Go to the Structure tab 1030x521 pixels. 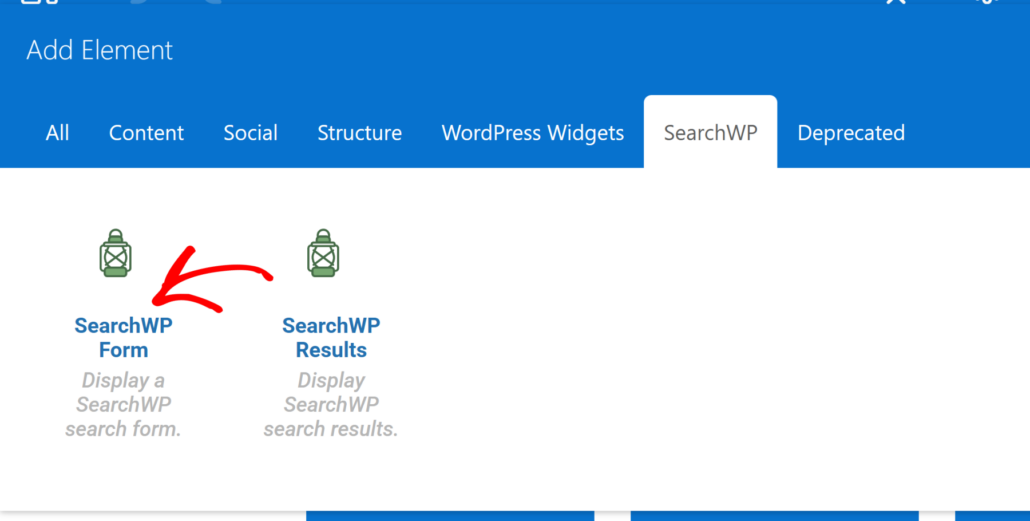pyautogui.click(x=359, y=133)
